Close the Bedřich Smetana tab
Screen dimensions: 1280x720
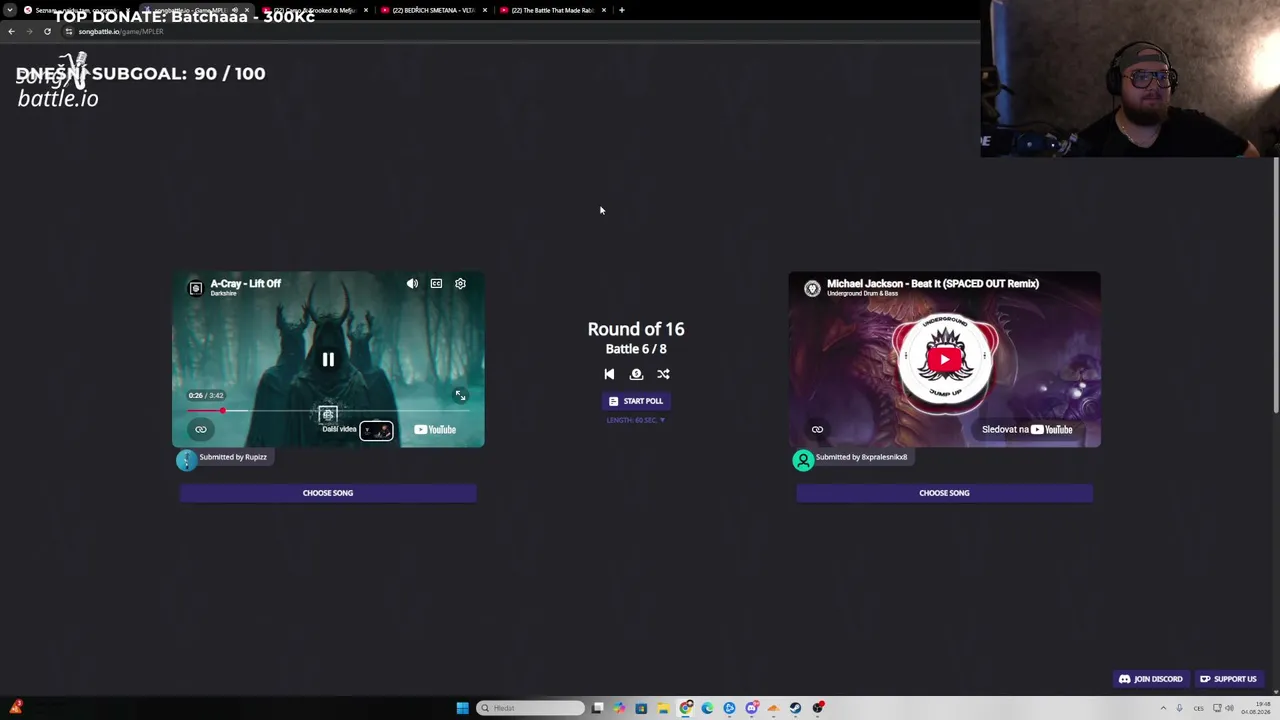point(485,10)
